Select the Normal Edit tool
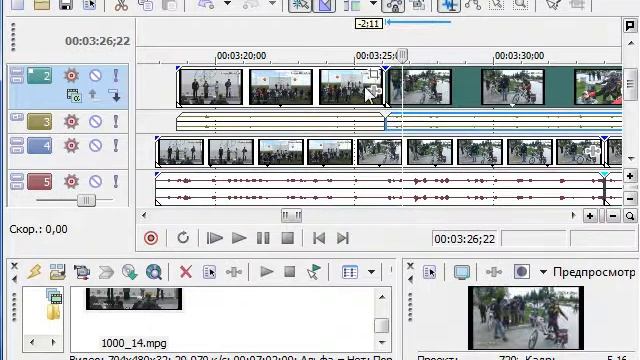Image resolution: width=640 pixels, height=360 pixels. 449,5
